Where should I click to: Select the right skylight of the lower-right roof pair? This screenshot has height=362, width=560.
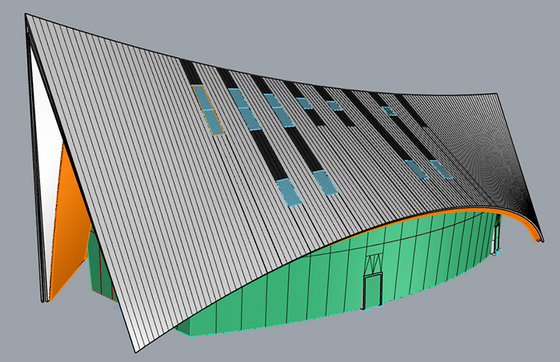441,169
